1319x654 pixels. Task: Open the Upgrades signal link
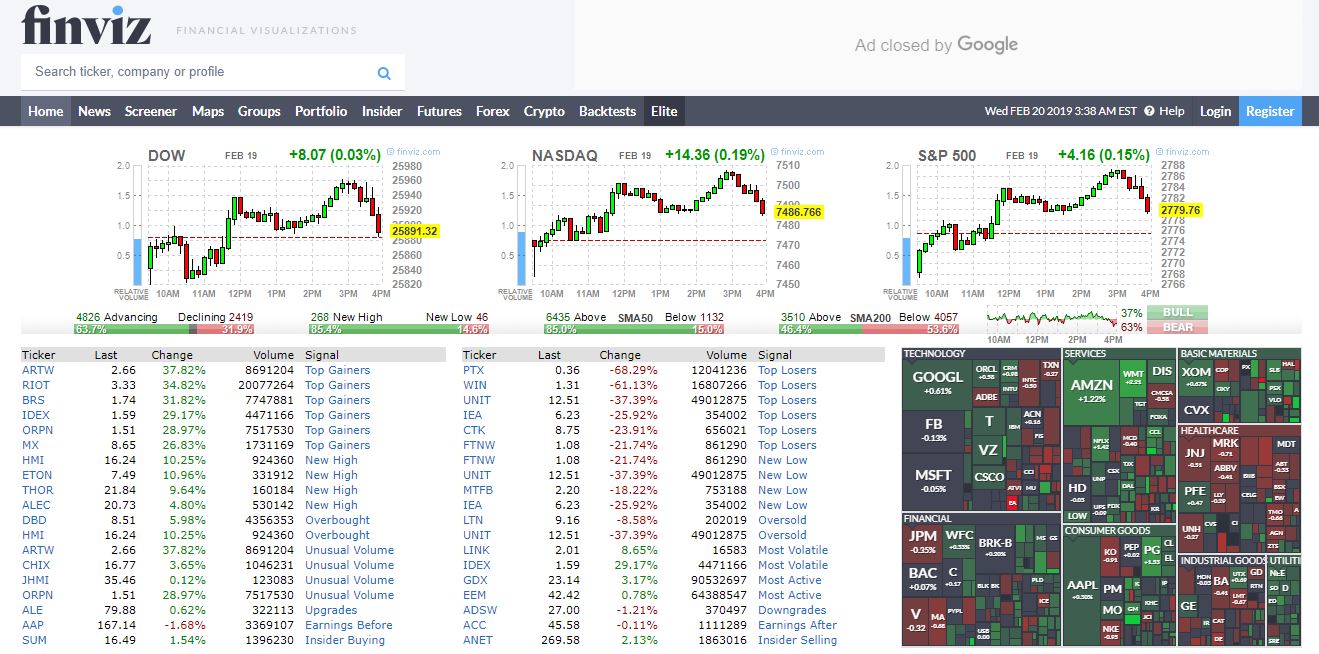[x=331, y=610]
